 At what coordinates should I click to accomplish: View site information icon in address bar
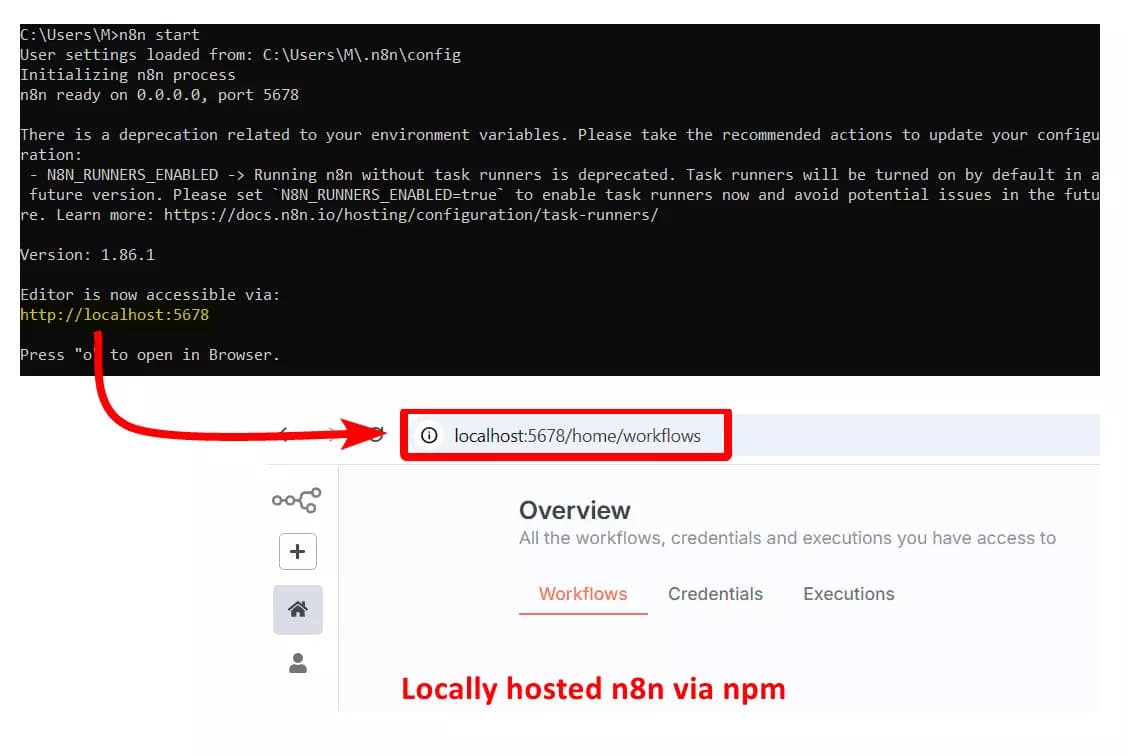point(429,435)
